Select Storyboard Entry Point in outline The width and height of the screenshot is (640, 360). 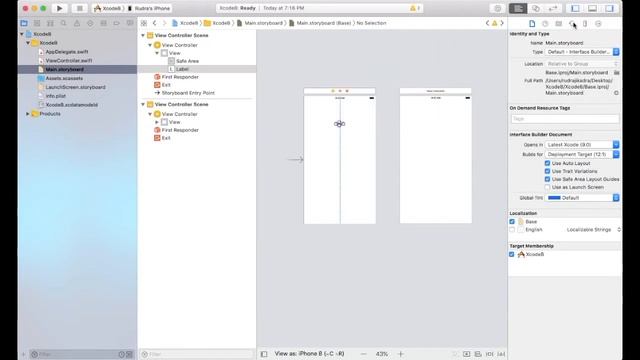pos(188,93)
